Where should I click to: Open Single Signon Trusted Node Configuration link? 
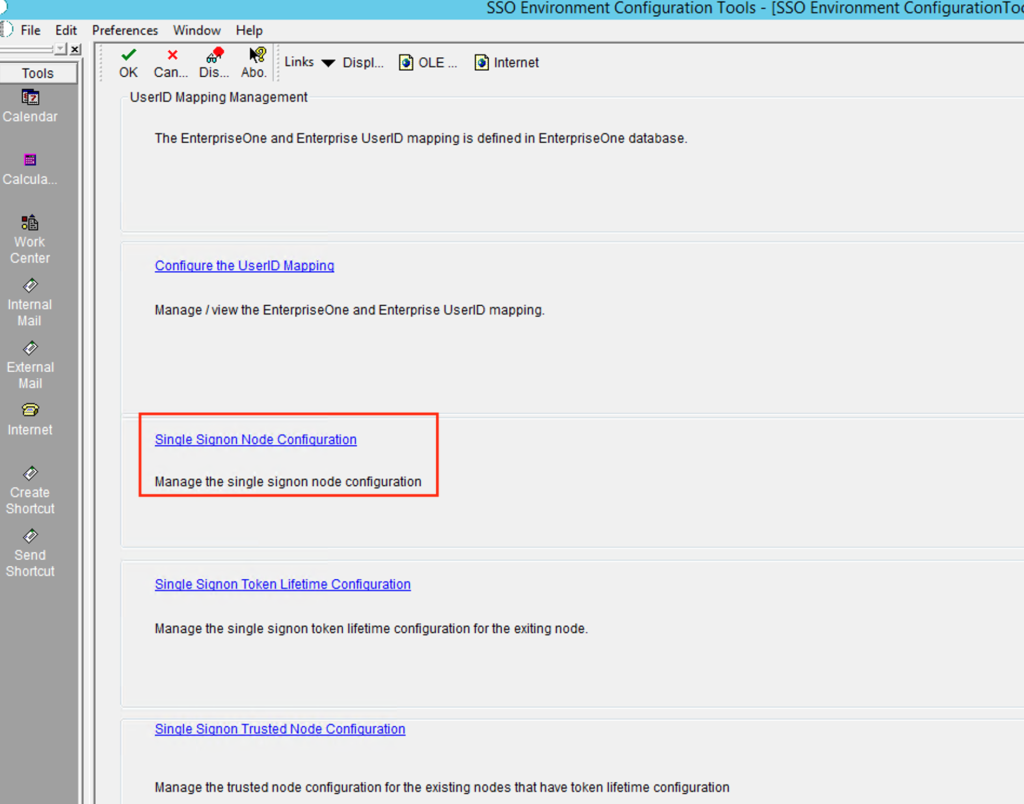pos(280,729)
